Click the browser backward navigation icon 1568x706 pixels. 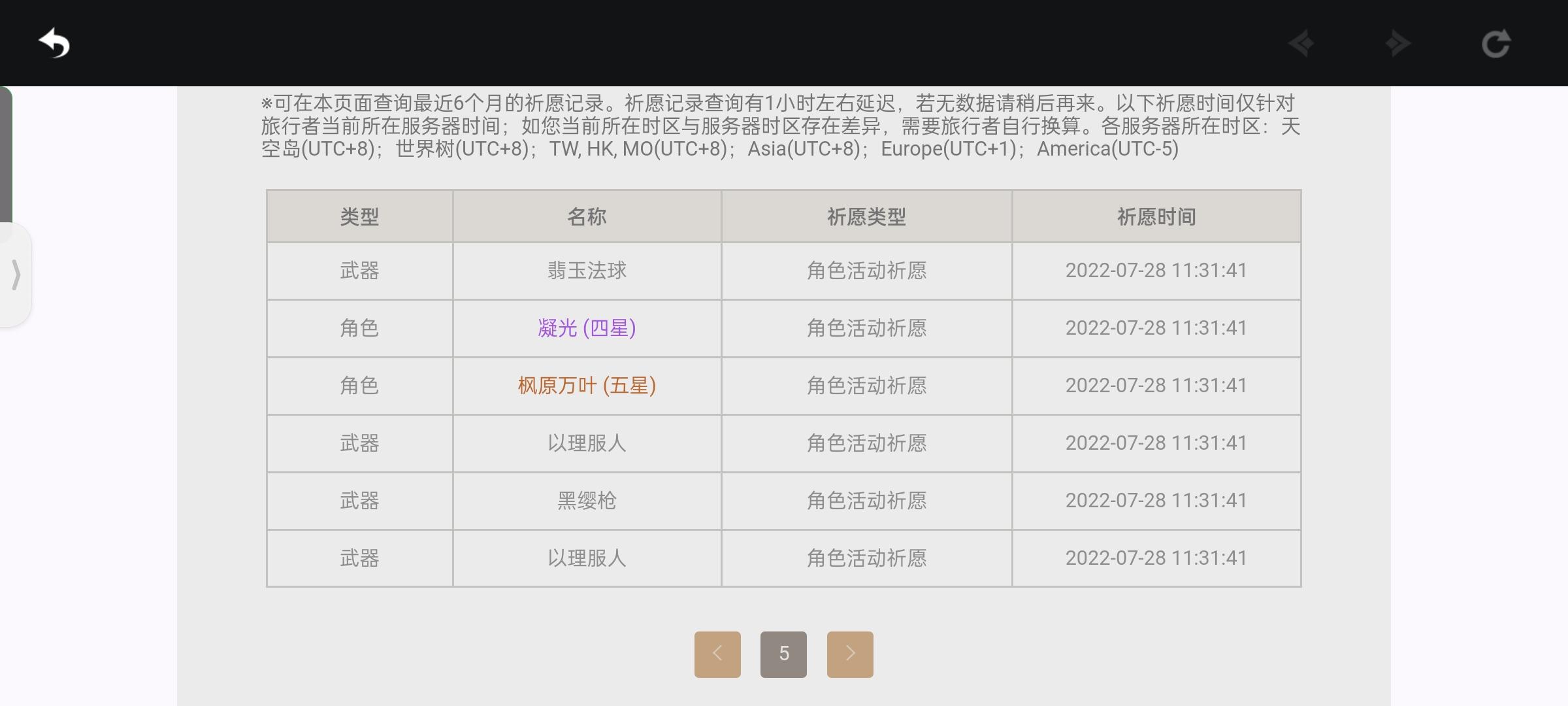(1301, 44)
